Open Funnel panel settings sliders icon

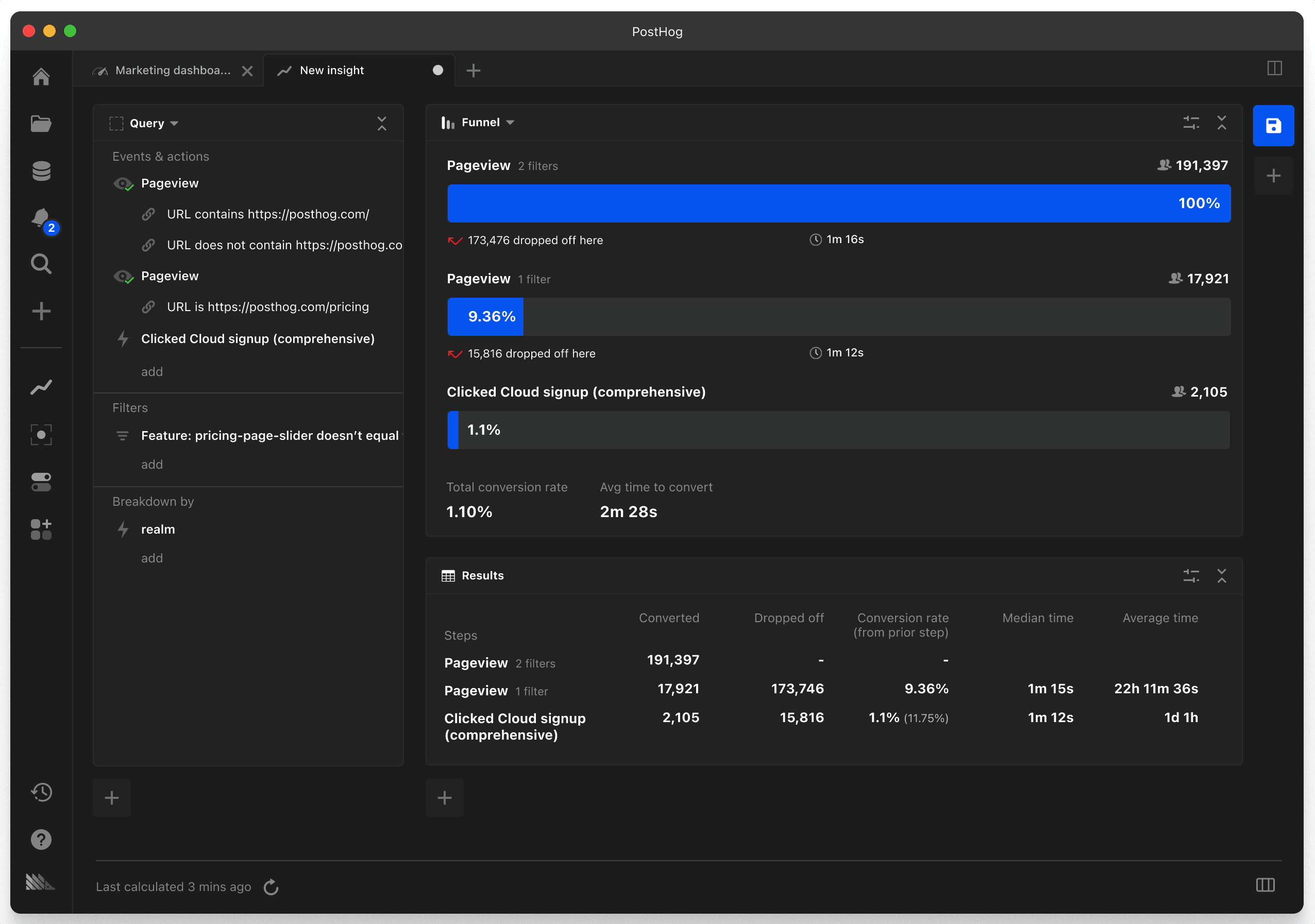pos(1191,123)
